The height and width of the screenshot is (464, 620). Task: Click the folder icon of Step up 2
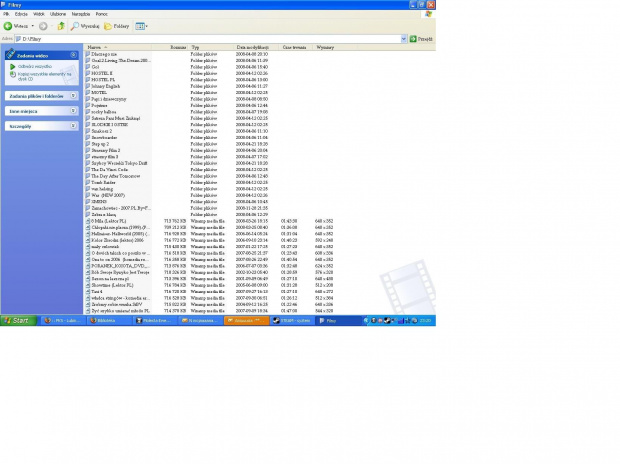pyautogui.click(x=88, y=144)
